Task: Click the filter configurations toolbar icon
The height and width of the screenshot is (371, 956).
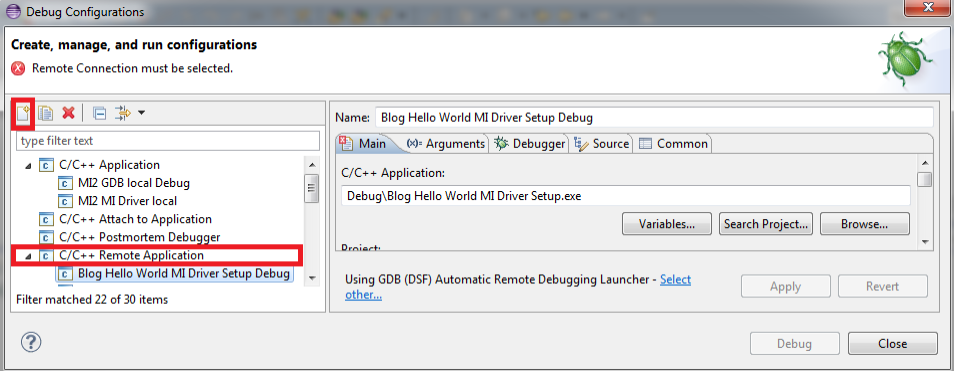Action: (123, 113)
